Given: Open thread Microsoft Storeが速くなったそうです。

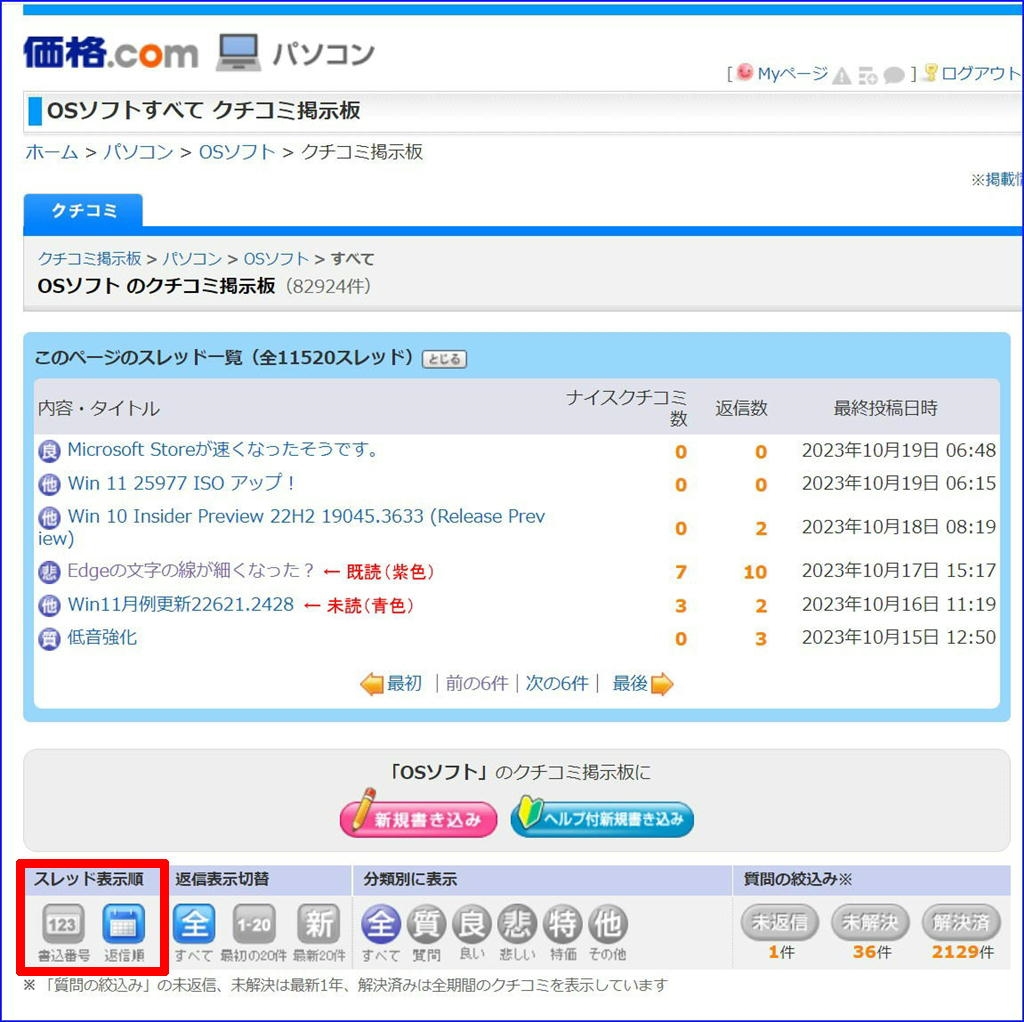Looking at the screenshot, I should click(222, 450).
